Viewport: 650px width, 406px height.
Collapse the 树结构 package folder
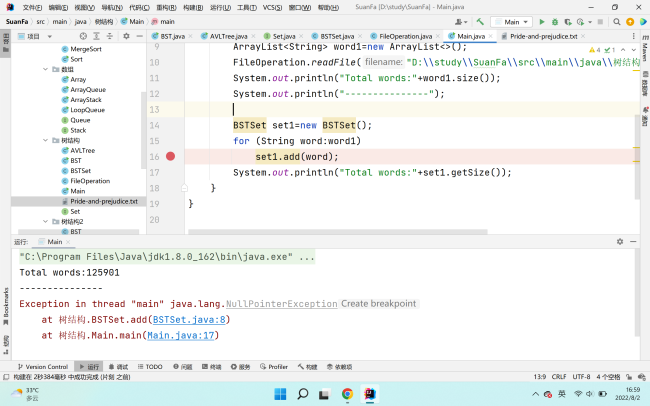tap(46, 141)
